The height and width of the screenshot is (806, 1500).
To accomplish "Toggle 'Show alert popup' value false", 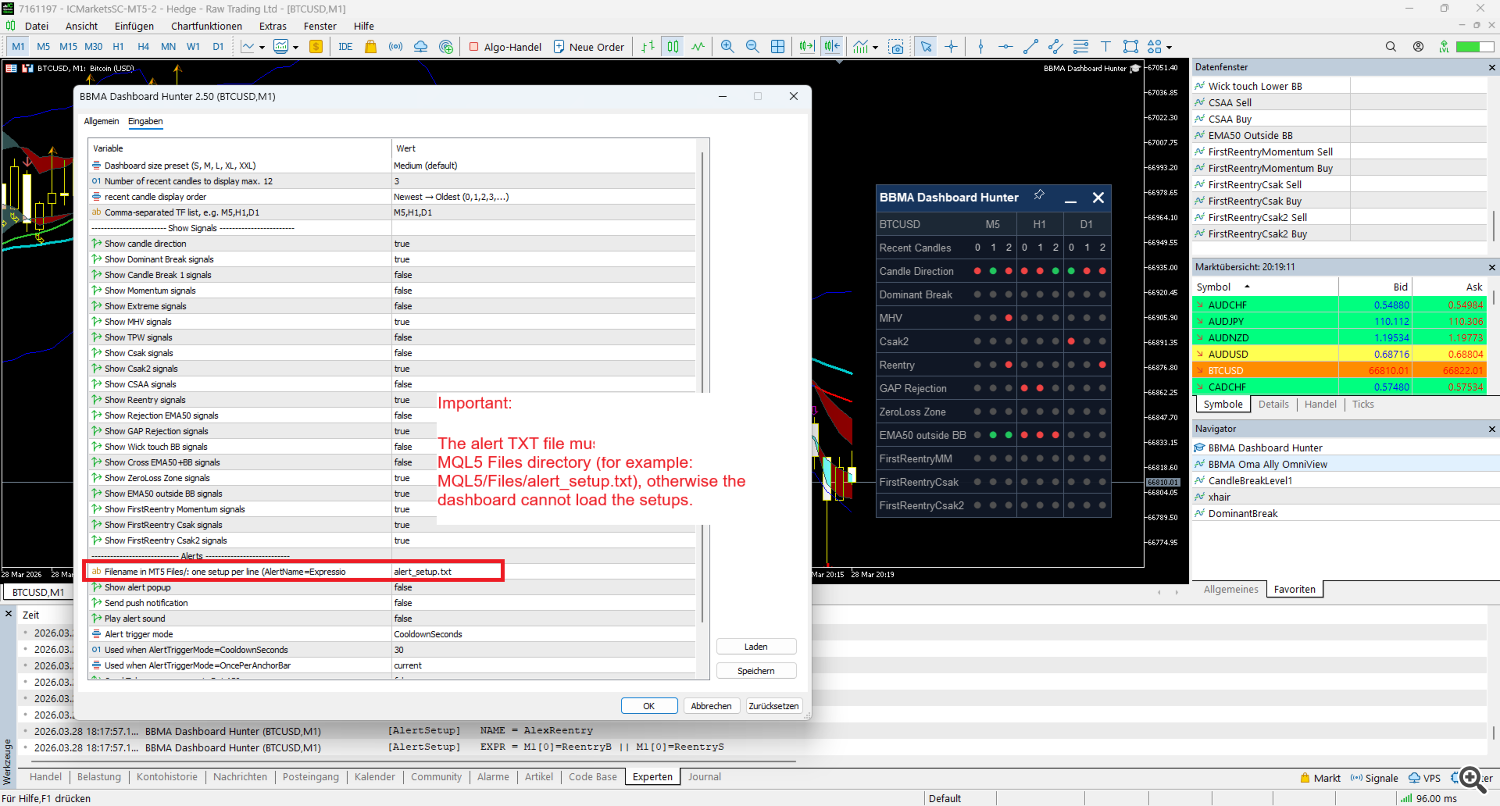I will coord(544,587).
